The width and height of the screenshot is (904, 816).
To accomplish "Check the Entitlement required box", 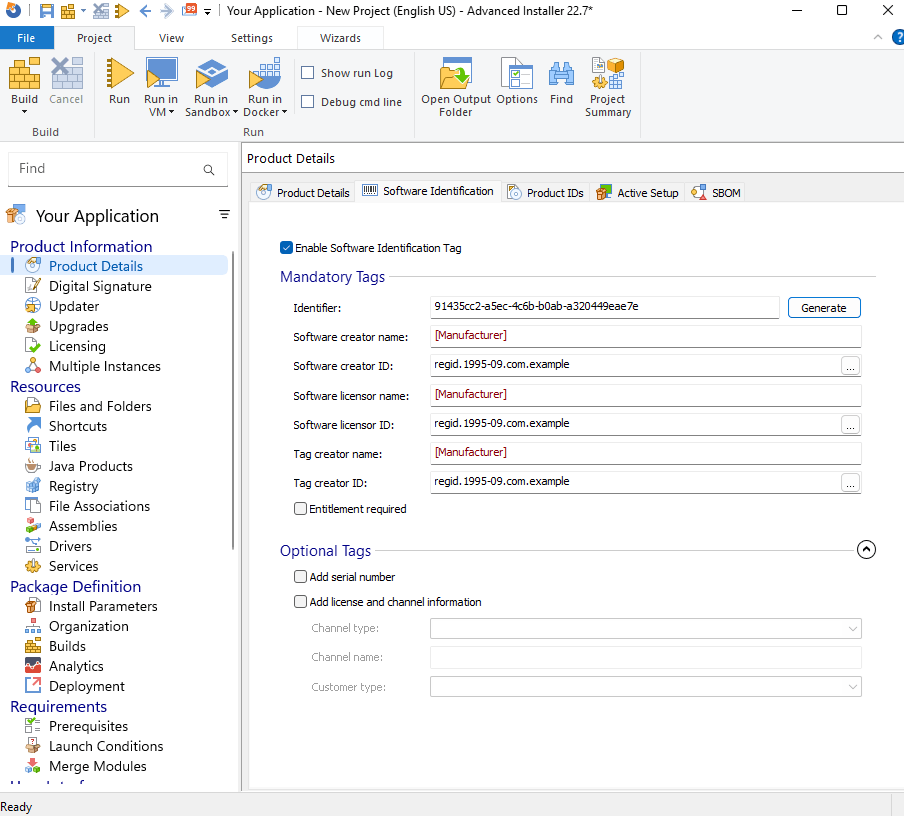I will coord(301,509).
